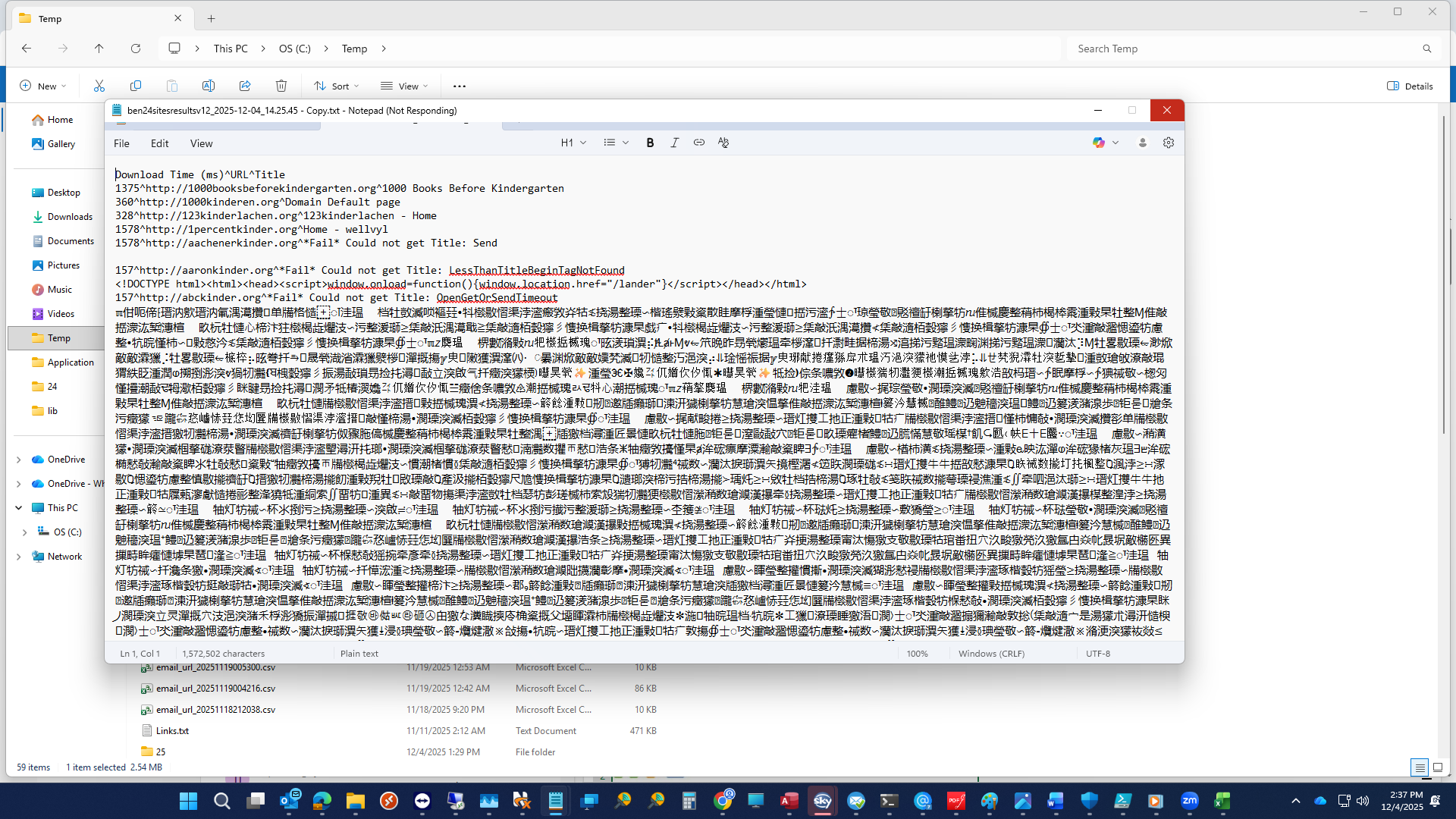Screen dimensions: 1456x819
Task: Click Delete trash icon in File Explorer
Action: (x=281, y=86)
